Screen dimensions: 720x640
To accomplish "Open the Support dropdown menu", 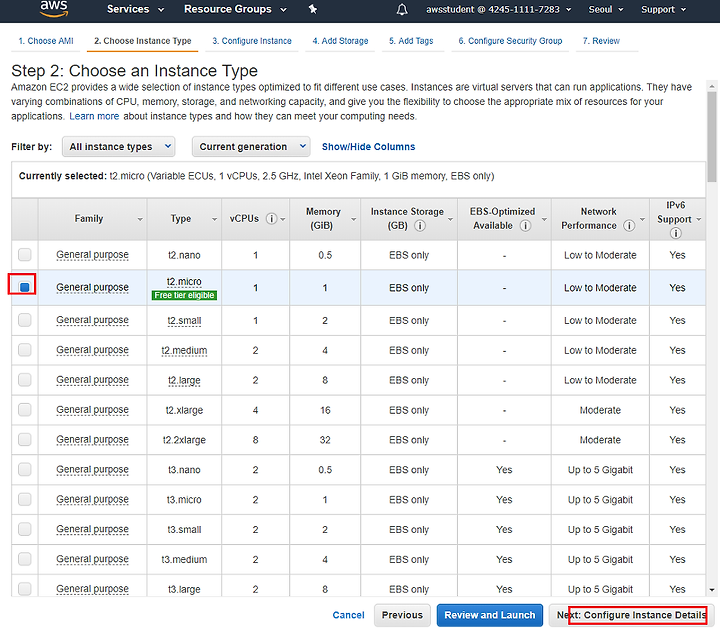I will (664, 9).
